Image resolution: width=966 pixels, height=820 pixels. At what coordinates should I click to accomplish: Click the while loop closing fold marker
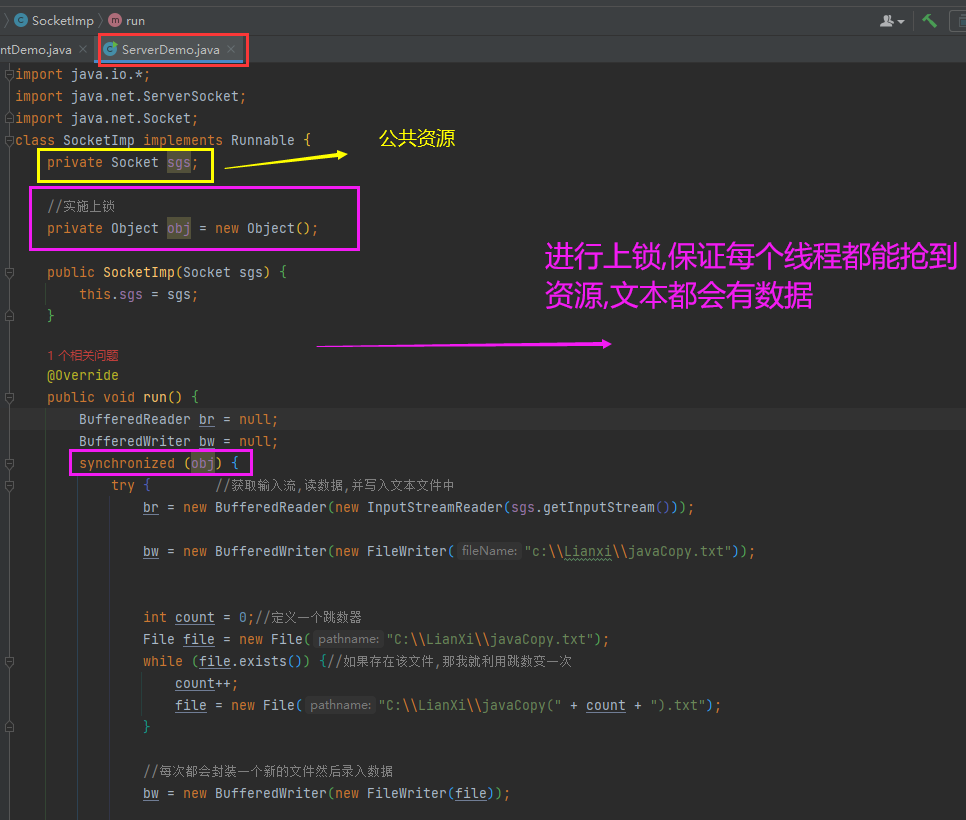[x=9, y=727]
